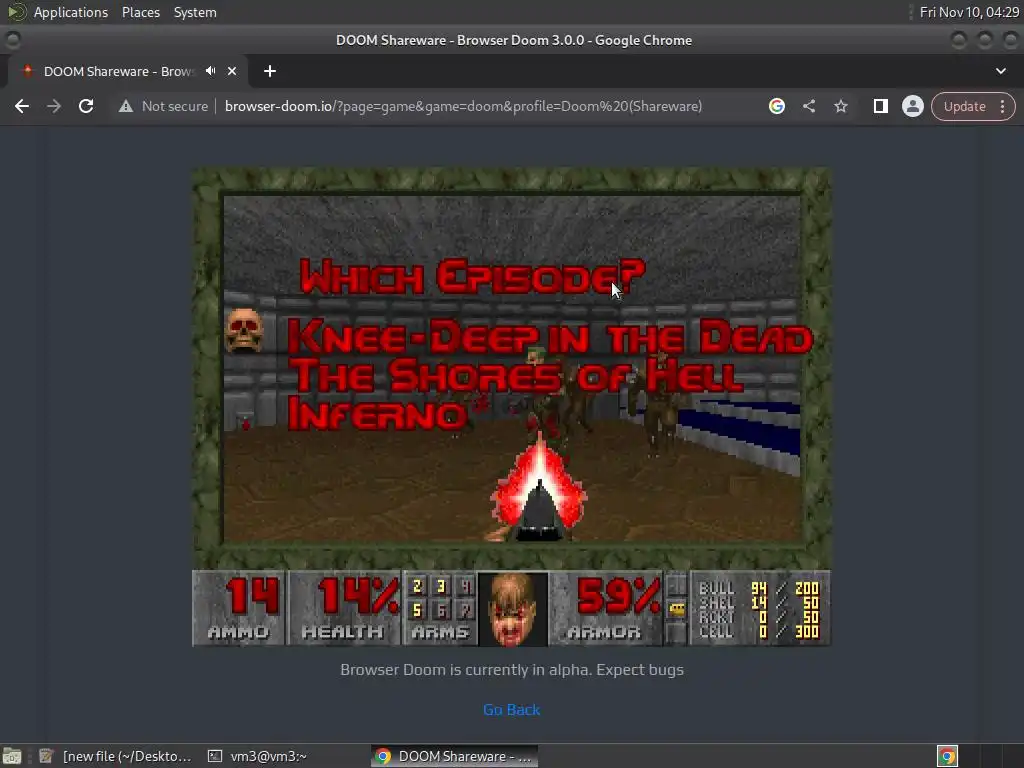Click the RCKT ammo count row
Screen dimensions: 1024x768
pyautogui.click(x=759, y=617)
